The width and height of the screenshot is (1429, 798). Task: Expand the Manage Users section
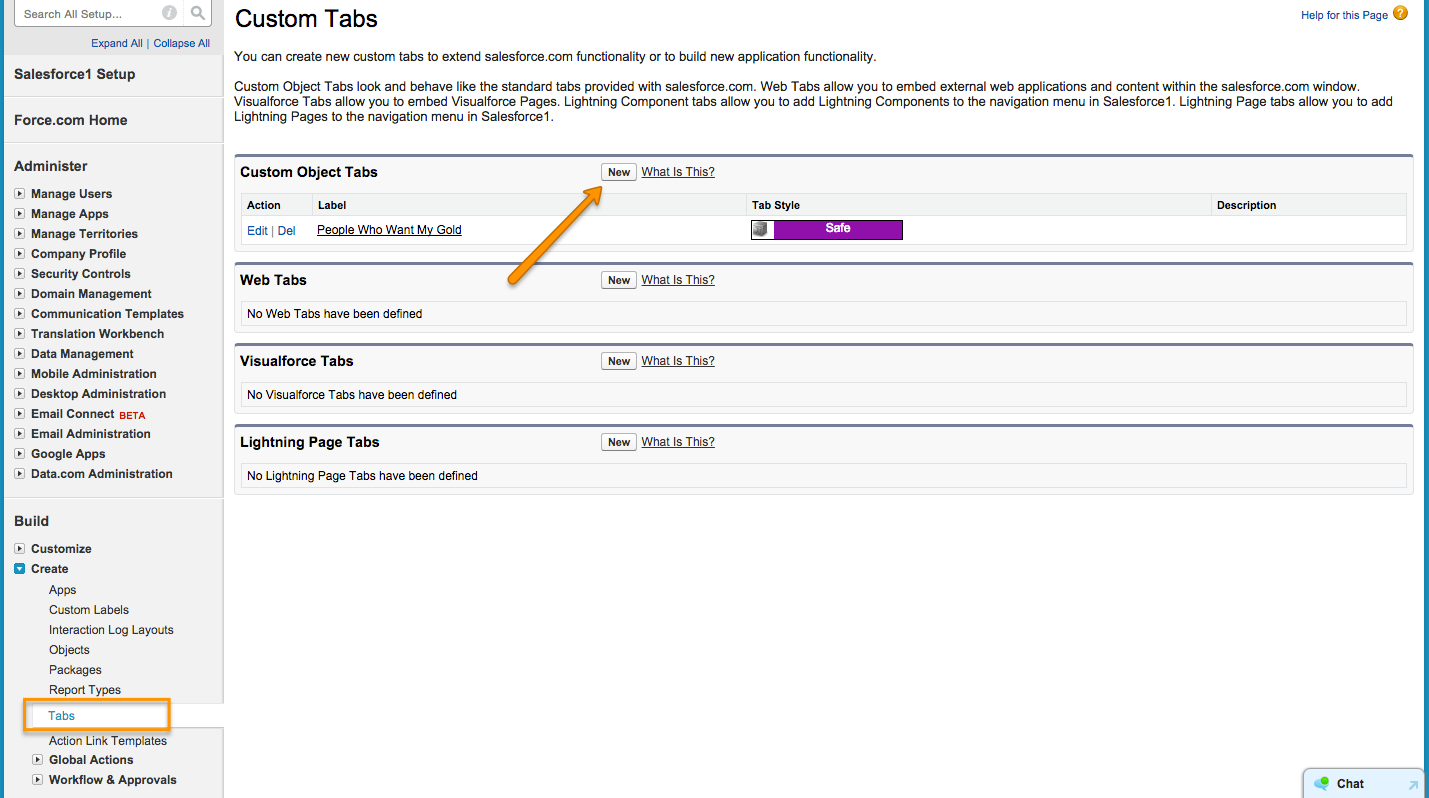click(20, 194)
